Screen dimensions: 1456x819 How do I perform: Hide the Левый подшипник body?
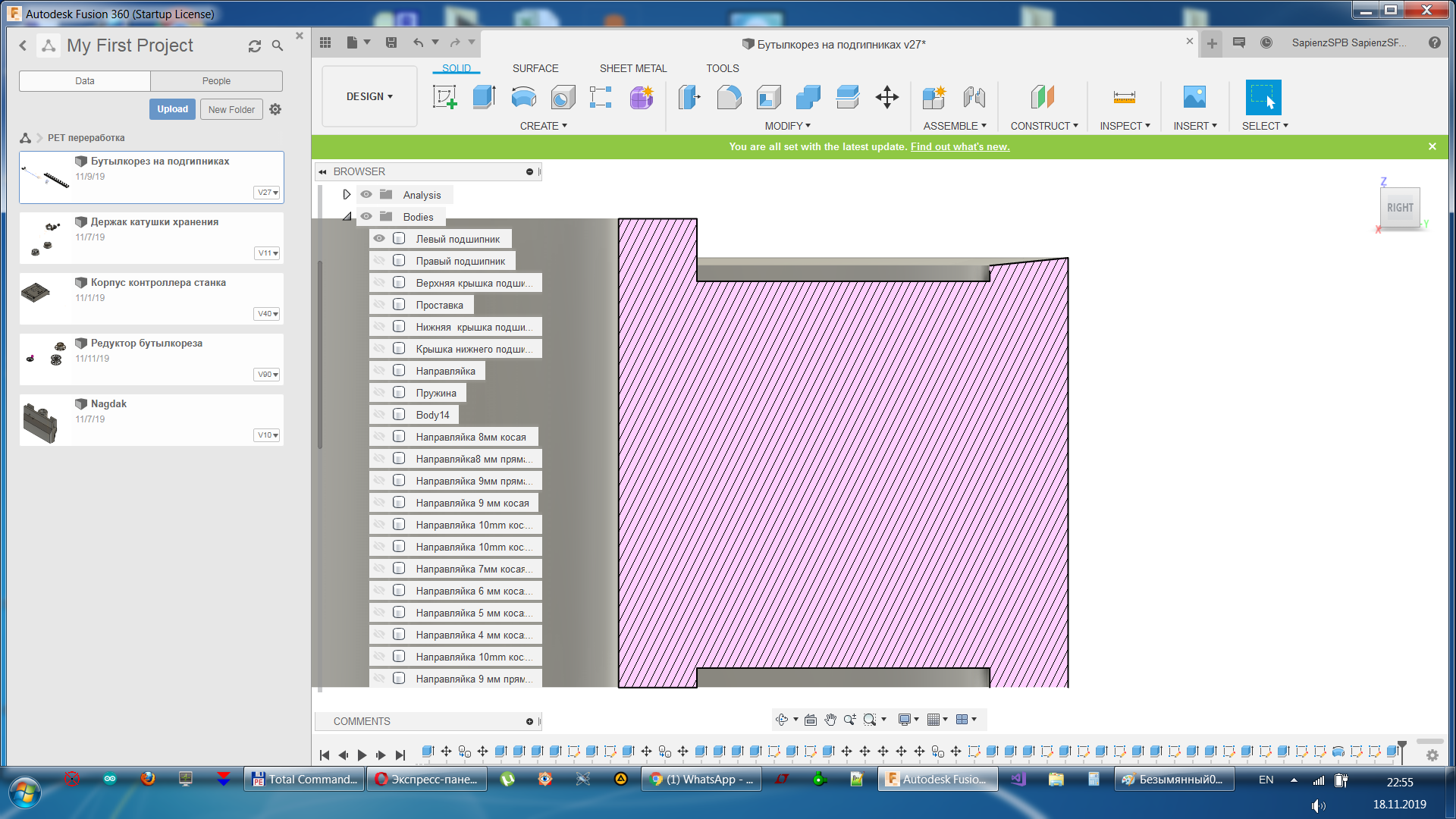[x=379, y=239]
